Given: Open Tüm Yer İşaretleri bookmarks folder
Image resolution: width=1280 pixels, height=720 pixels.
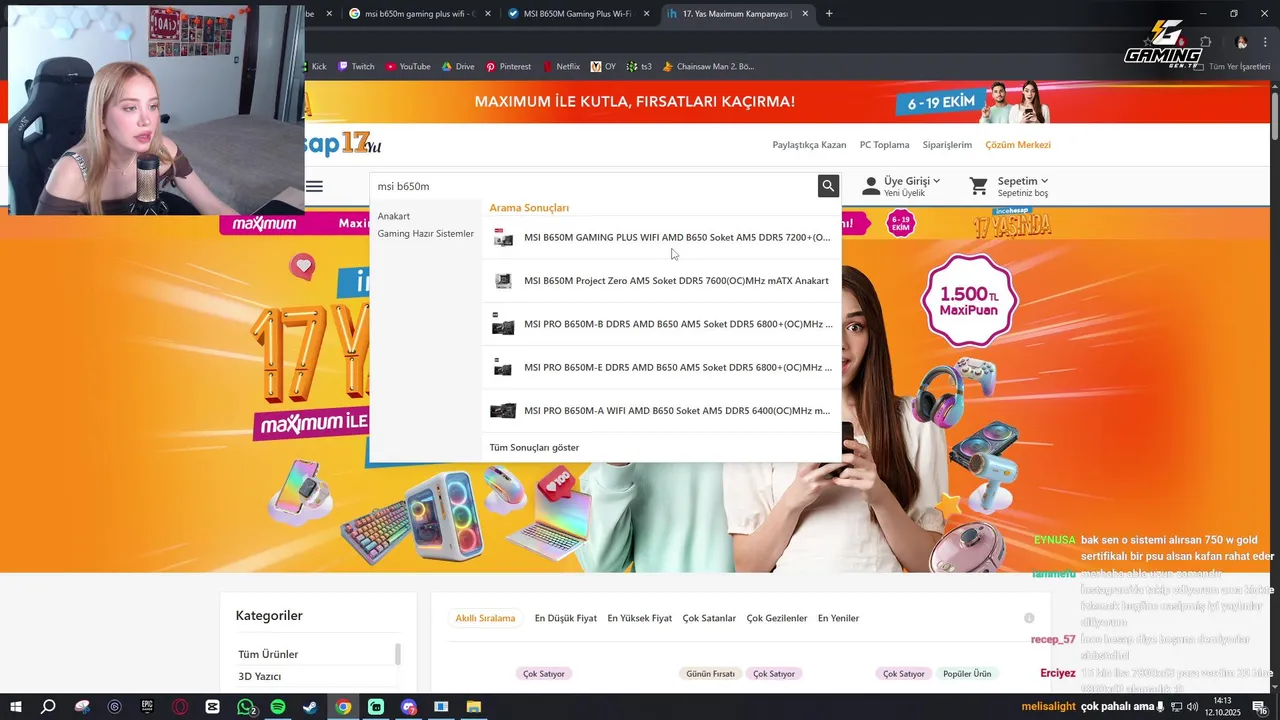Looking at the screenshot, I should pyautogui.click(x=1233, y=67).
